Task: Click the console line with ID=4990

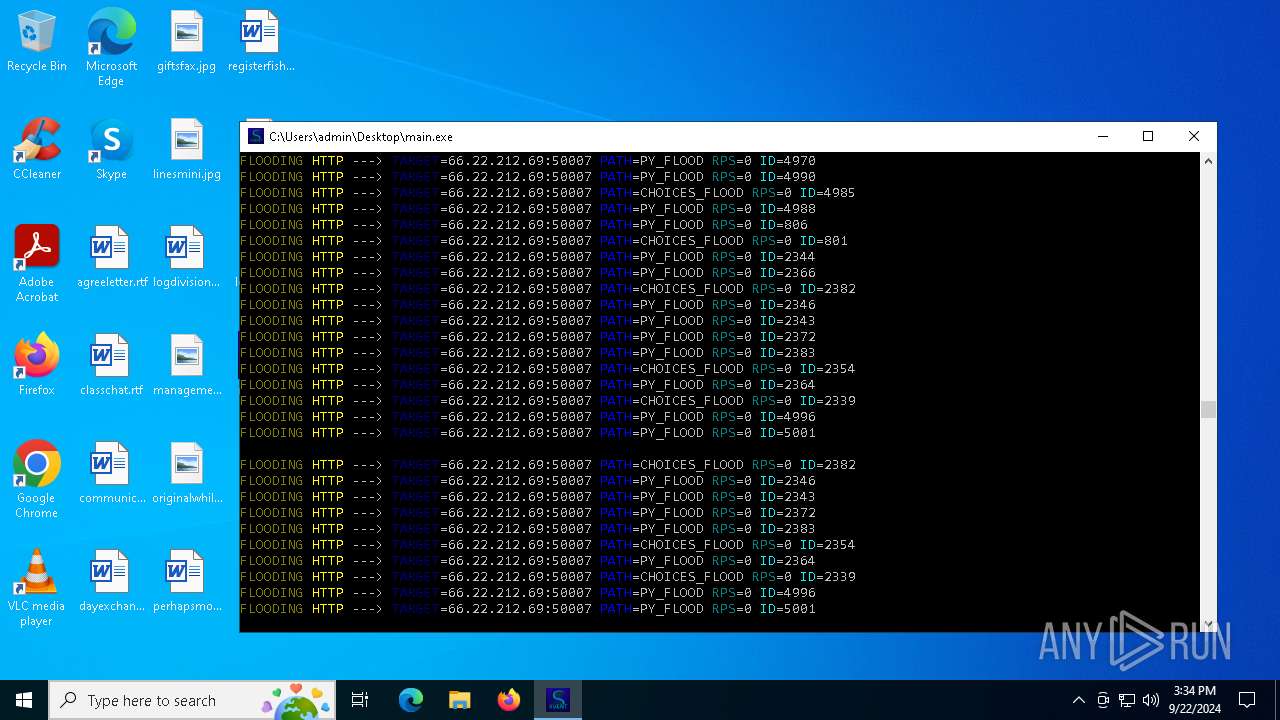Action: pyautogui.click(x=528, y=177)
